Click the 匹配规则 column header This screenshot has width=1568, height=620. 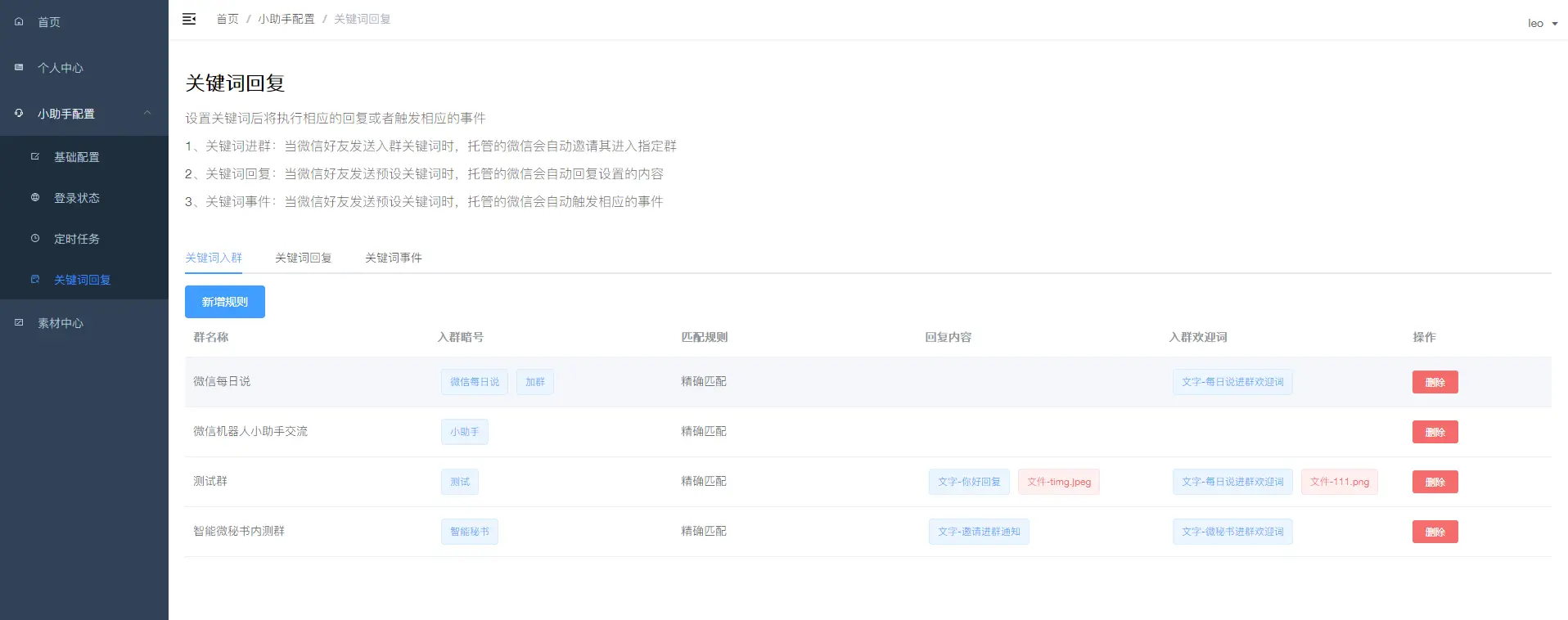pos(705,337)
